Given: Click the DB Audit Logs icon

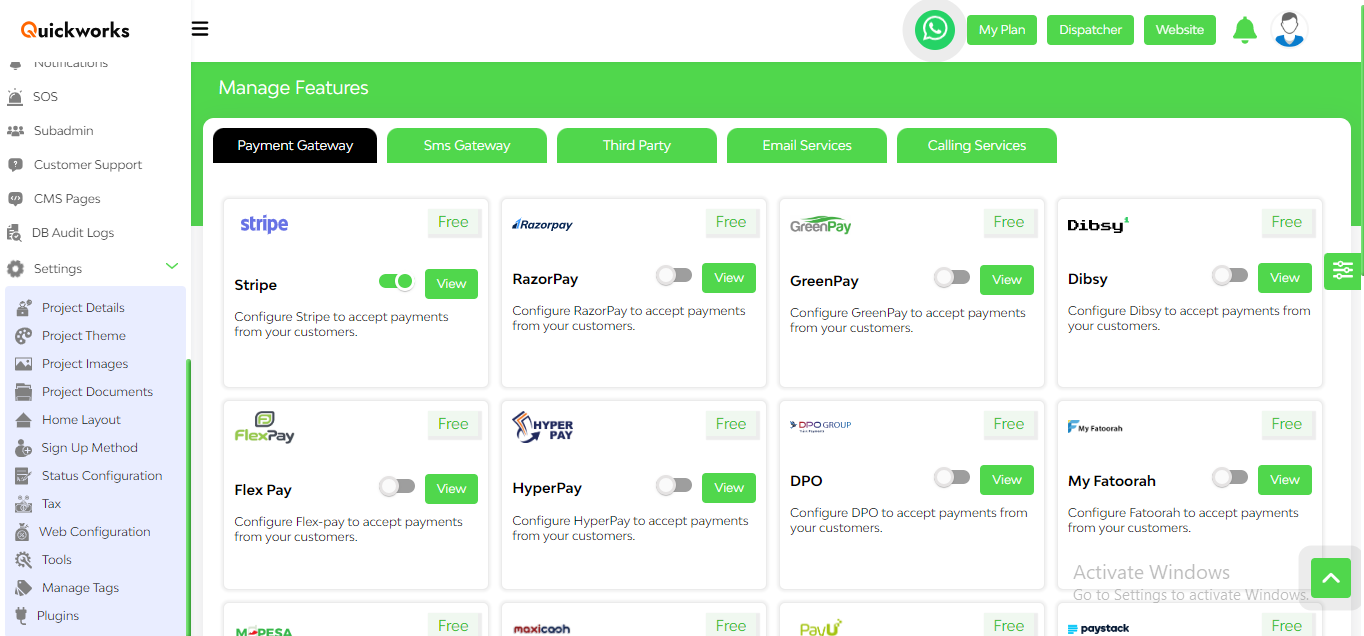Looking at the screenshot, I should (x=14, y=233).
